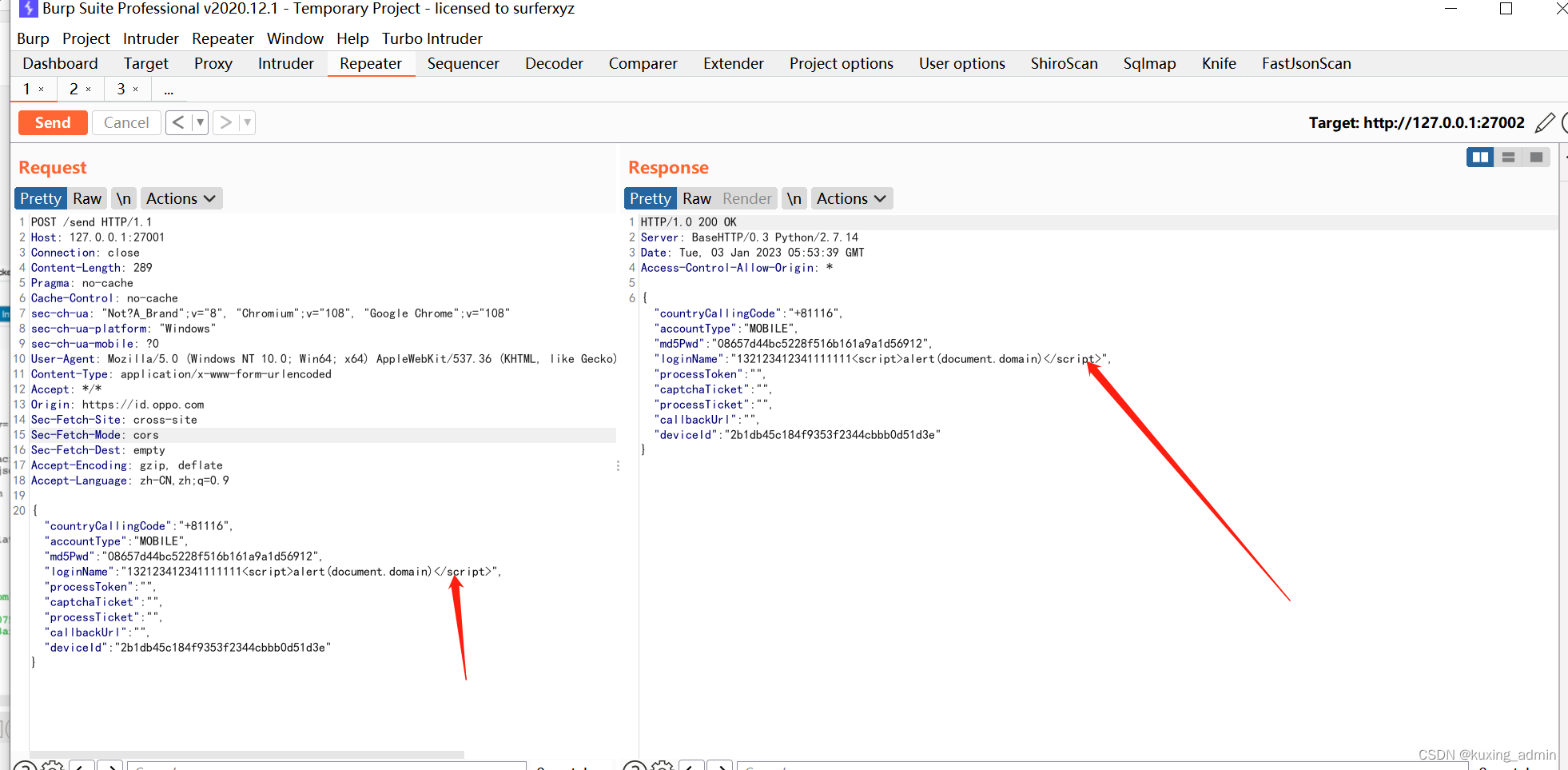Maximize the Burp Suite window
This screenshot has width=1568, height=770.
pyautogui.click(x=1506, y=9)
